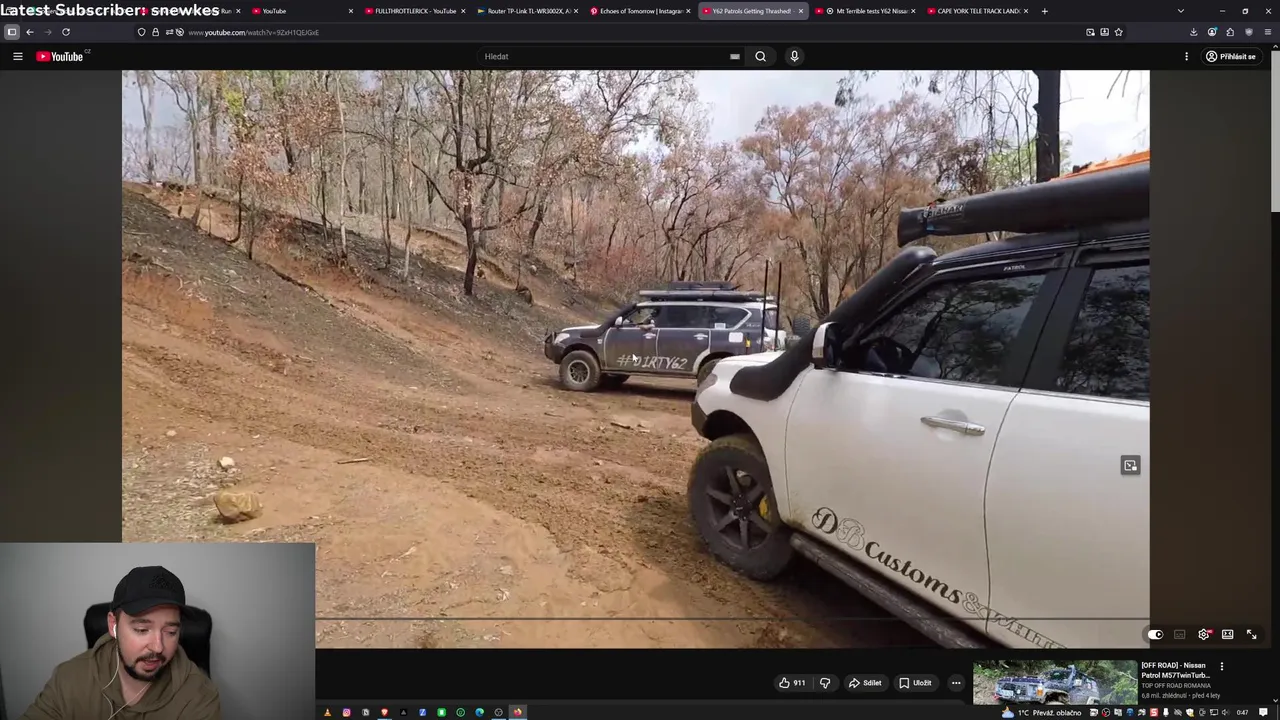
Task: Open the Nissan Patrol M57 TwinTurbo thumbnail
Action: click(1055, 683)
